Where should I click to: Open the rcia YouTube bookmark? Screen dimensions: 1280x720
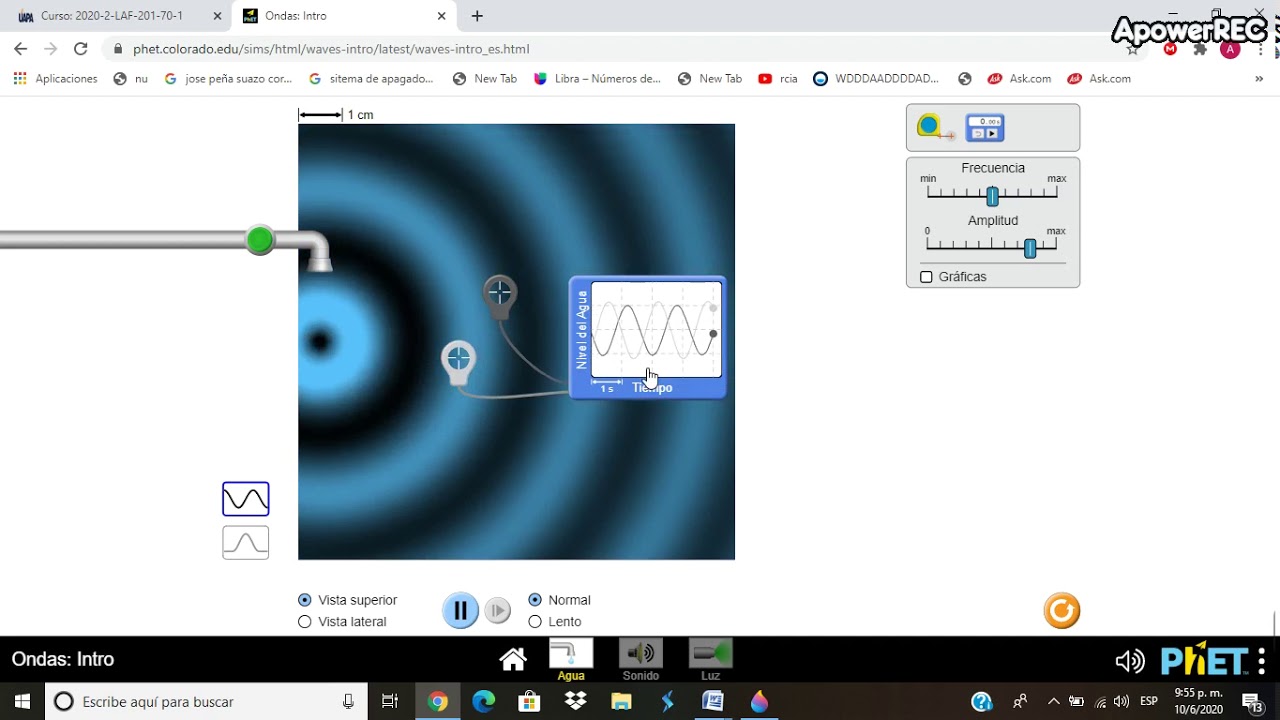click(x=778, y=79)
